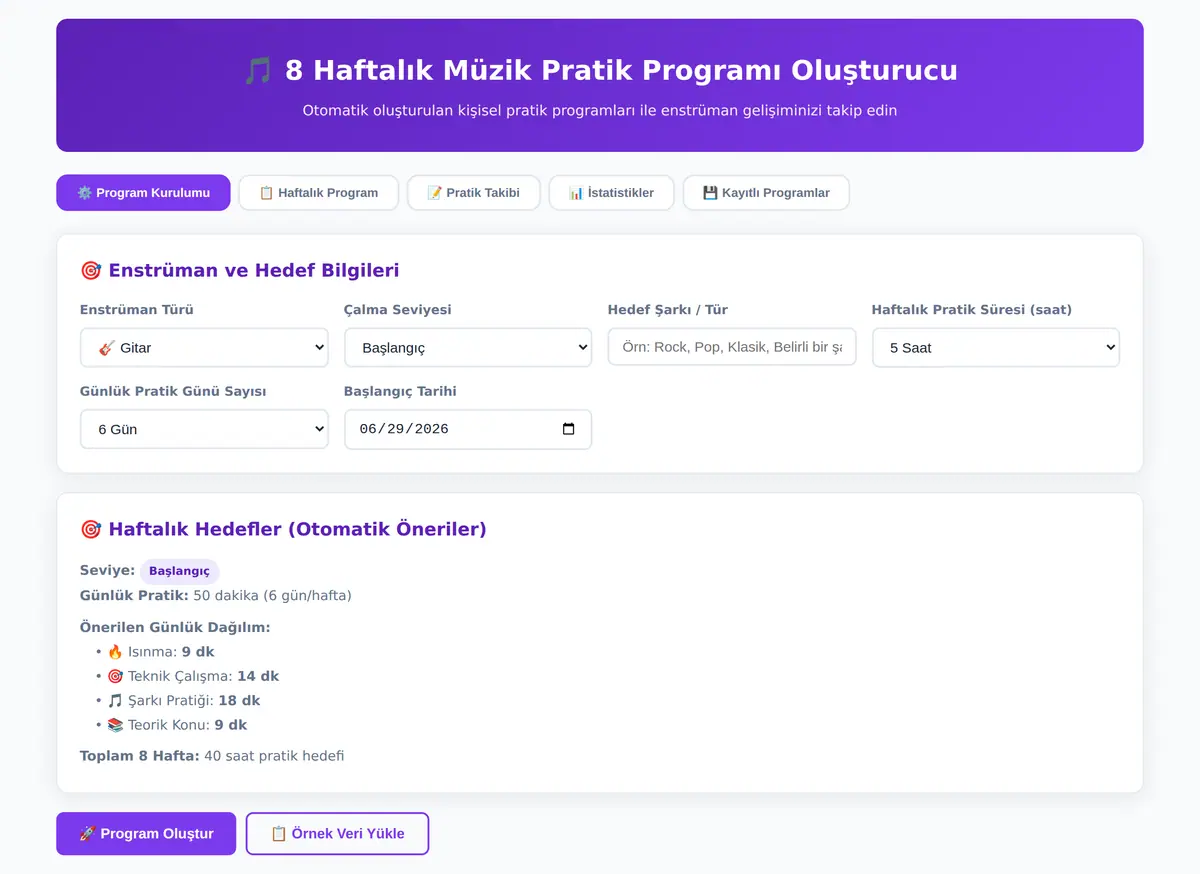This screenshot has height=874, width=1200.
Task: Click the 'Önerilen Günlük Dağılım:' text
Action: click(x=175, y=628)
